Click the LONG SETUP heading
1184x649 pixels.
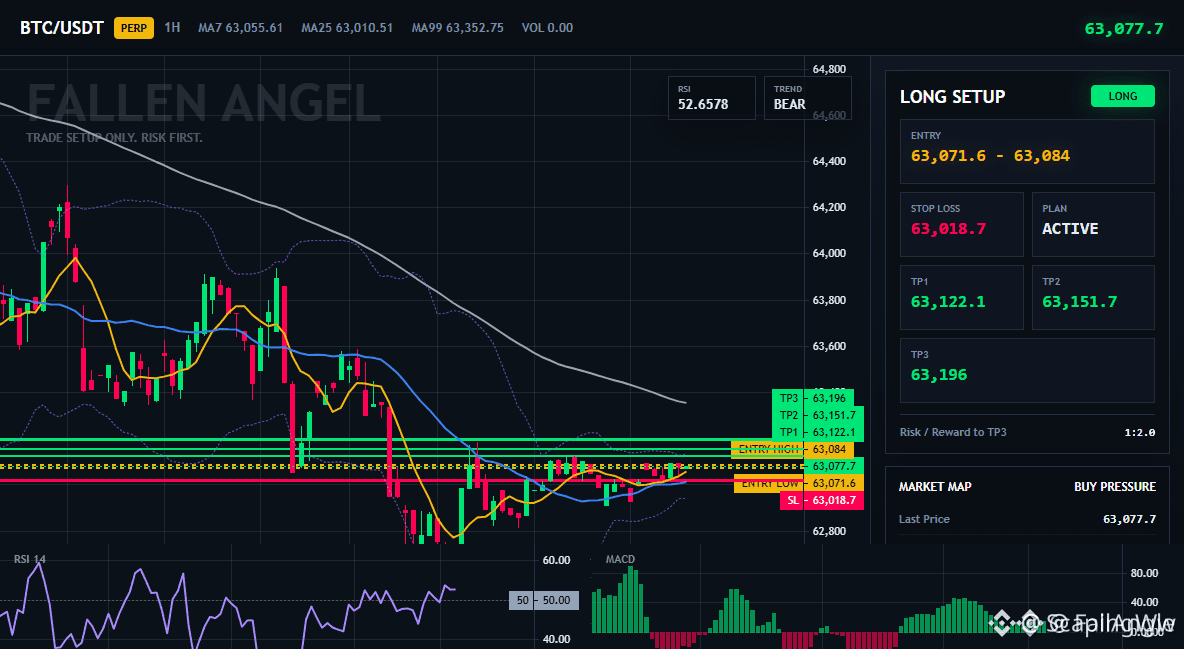point(952,97)
